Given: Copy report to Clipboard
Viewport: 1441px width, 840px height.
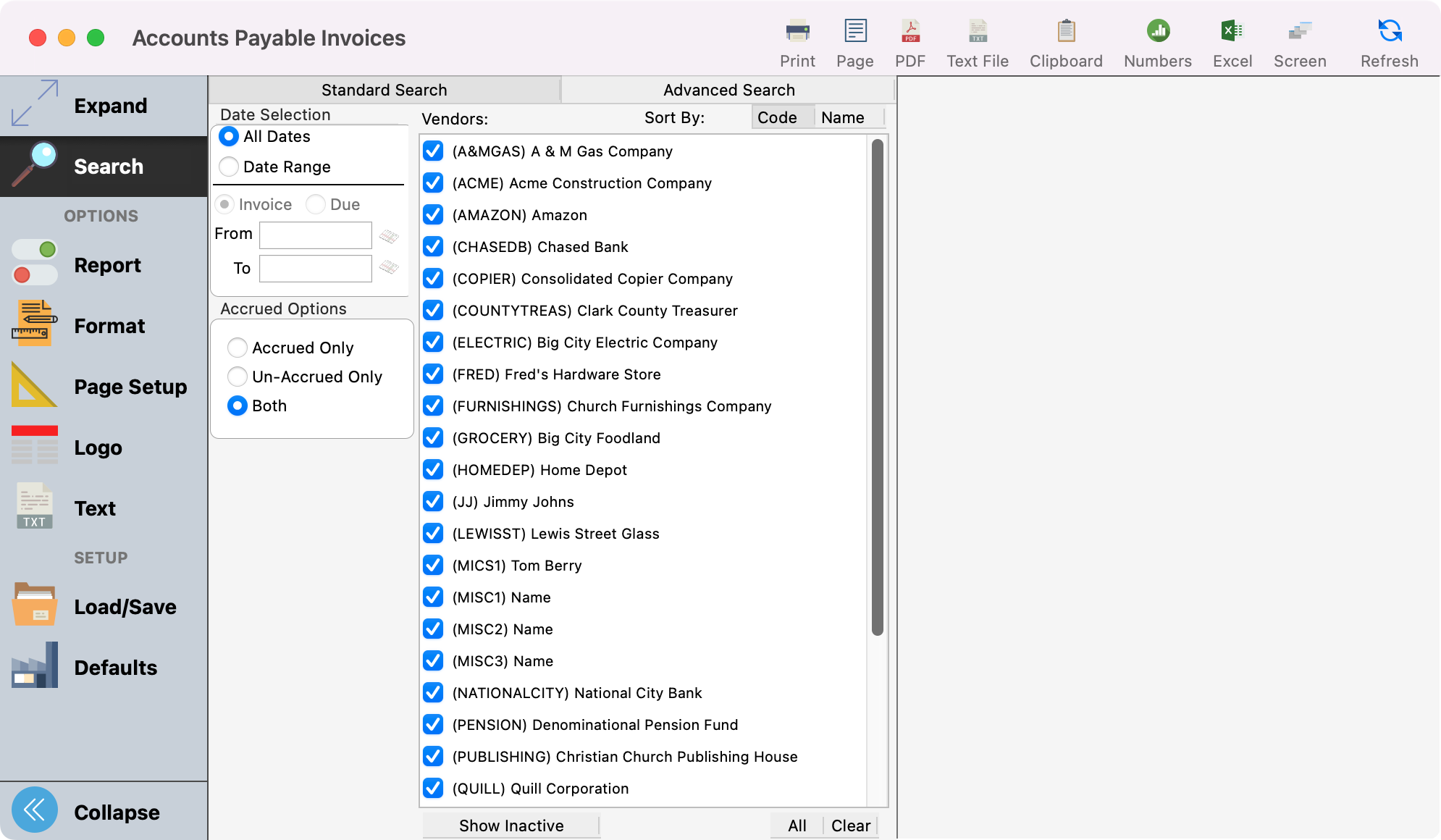Looking at the screenshot, I should click(x=1066, y=32).
